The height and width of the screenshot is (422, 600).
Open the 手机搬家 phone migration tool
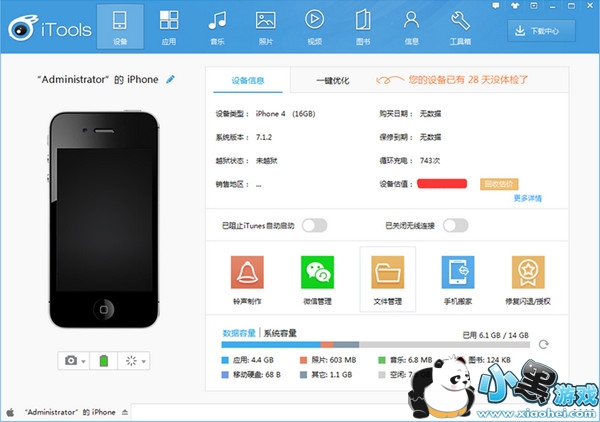tap(458, 280)
